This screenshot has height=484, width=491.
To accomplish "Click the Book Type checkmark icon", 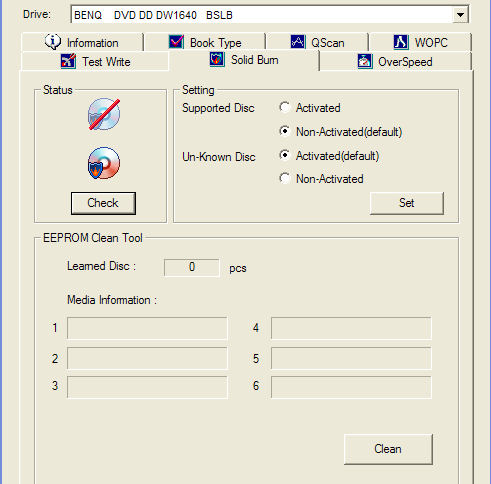I will (x=176, y=42).
